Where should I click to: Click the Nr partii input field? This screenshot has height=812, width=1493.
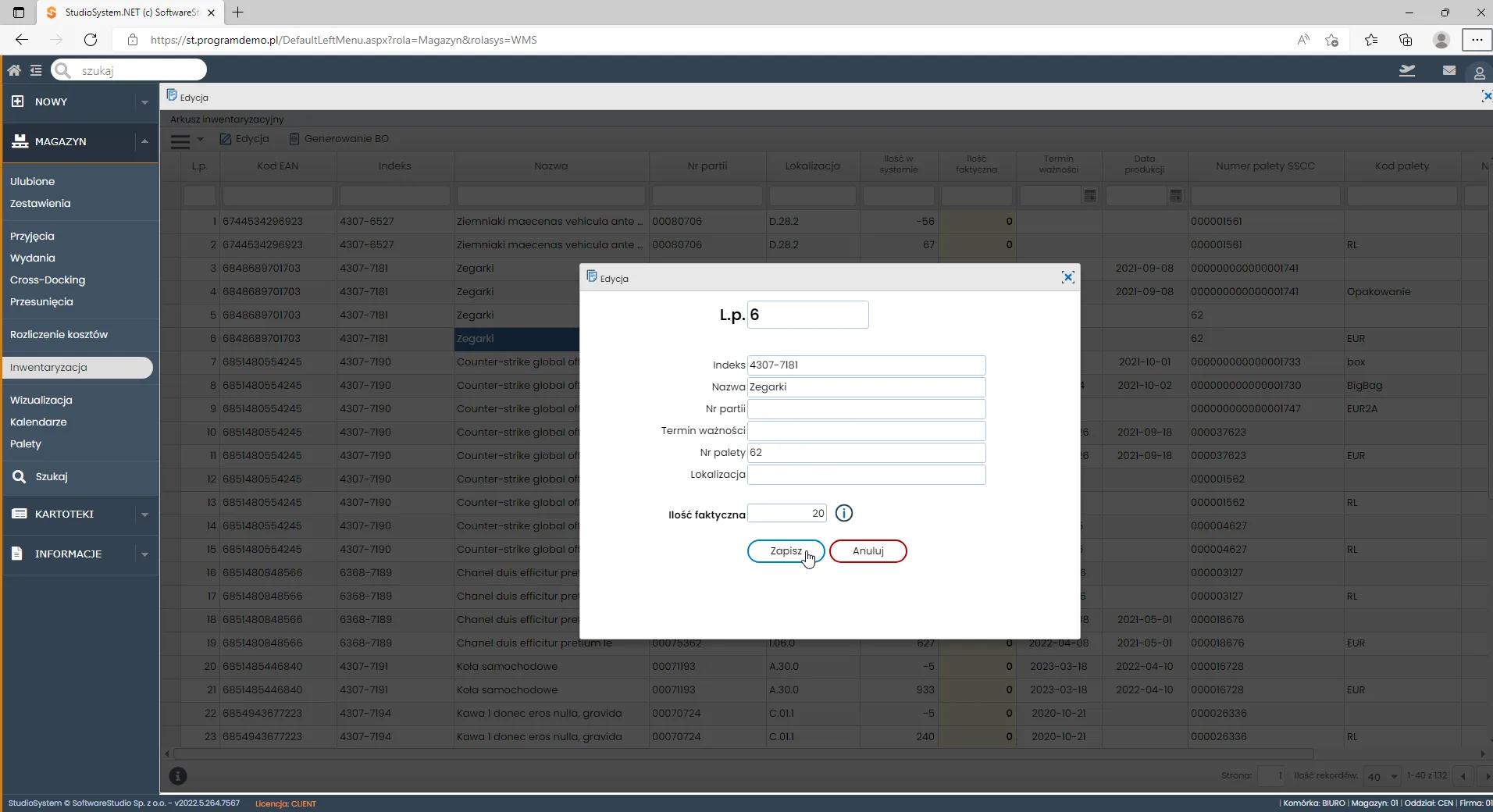coord(866,409)
